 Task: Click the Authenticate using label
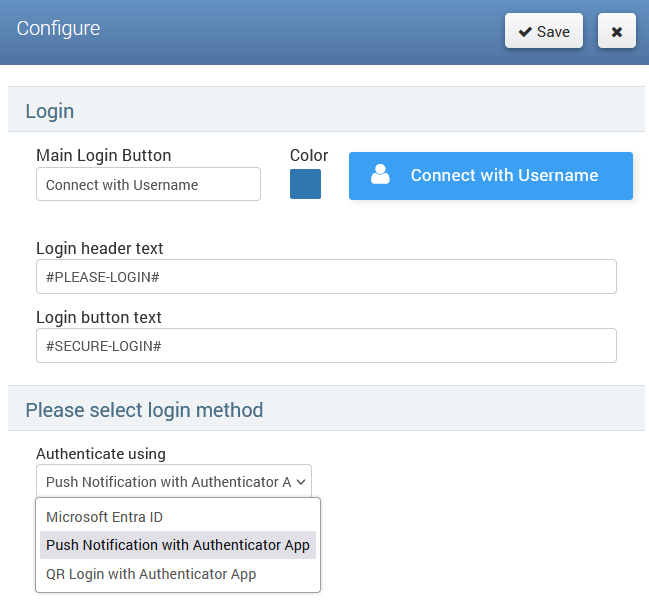click(x=101, y=453)
